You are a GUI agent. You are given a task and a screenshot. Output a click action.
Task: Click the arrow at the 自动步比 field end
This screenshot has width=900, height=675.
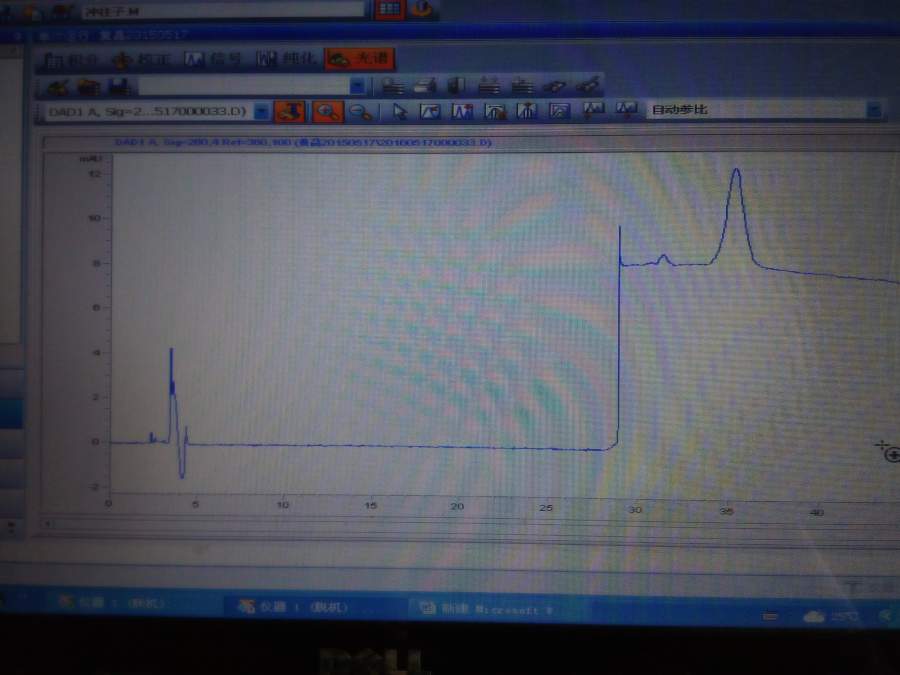click(x=874, y=110)
